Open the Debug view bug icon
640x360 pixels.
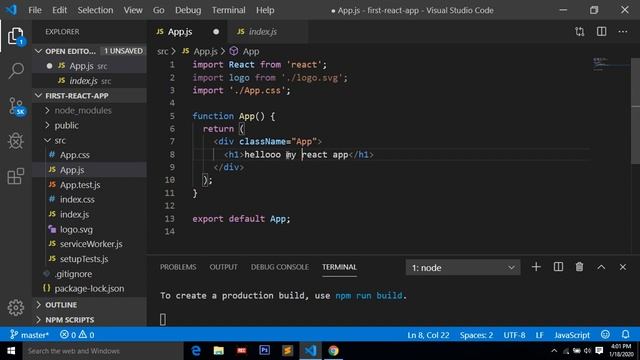(x=16, y=141)
